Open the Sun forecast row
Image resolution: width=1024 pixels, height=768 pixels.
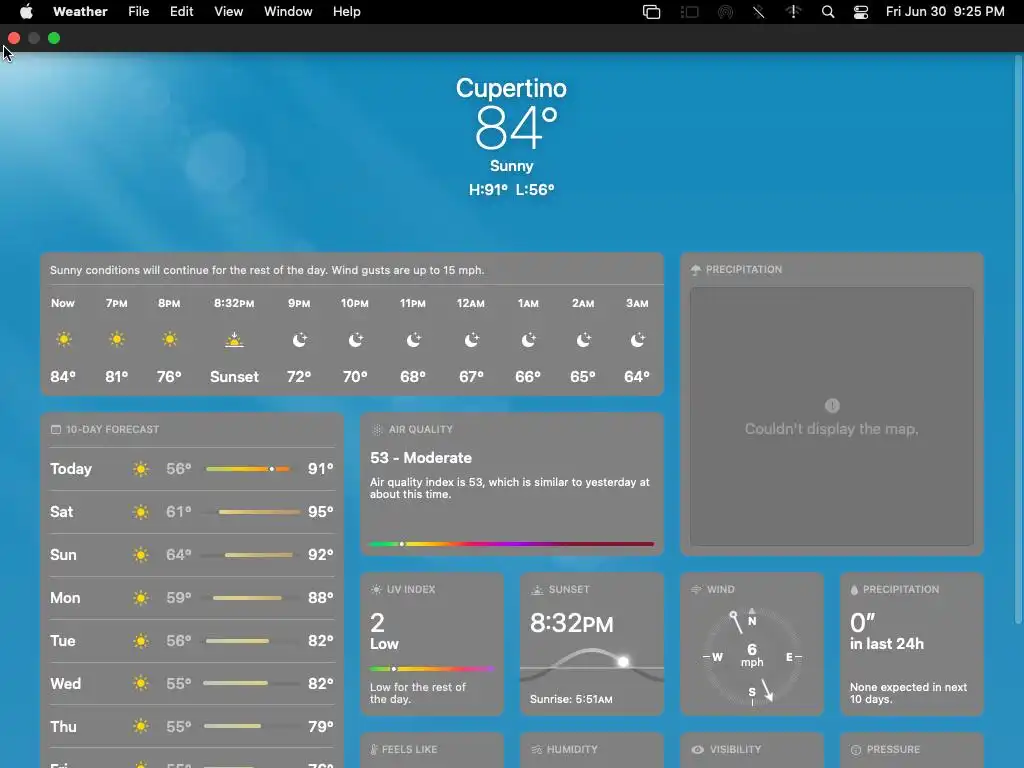tap(192, 555)
